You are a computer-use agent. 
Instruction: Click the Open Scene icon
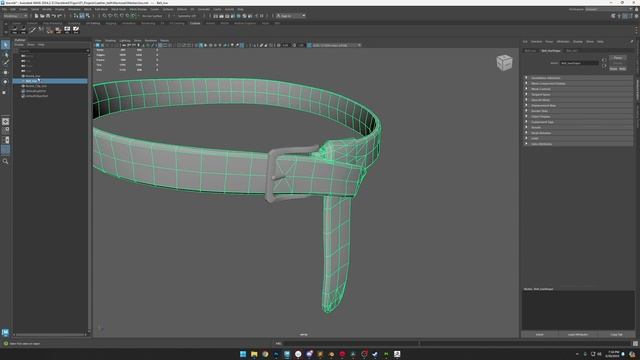click(x=42, y=16)
